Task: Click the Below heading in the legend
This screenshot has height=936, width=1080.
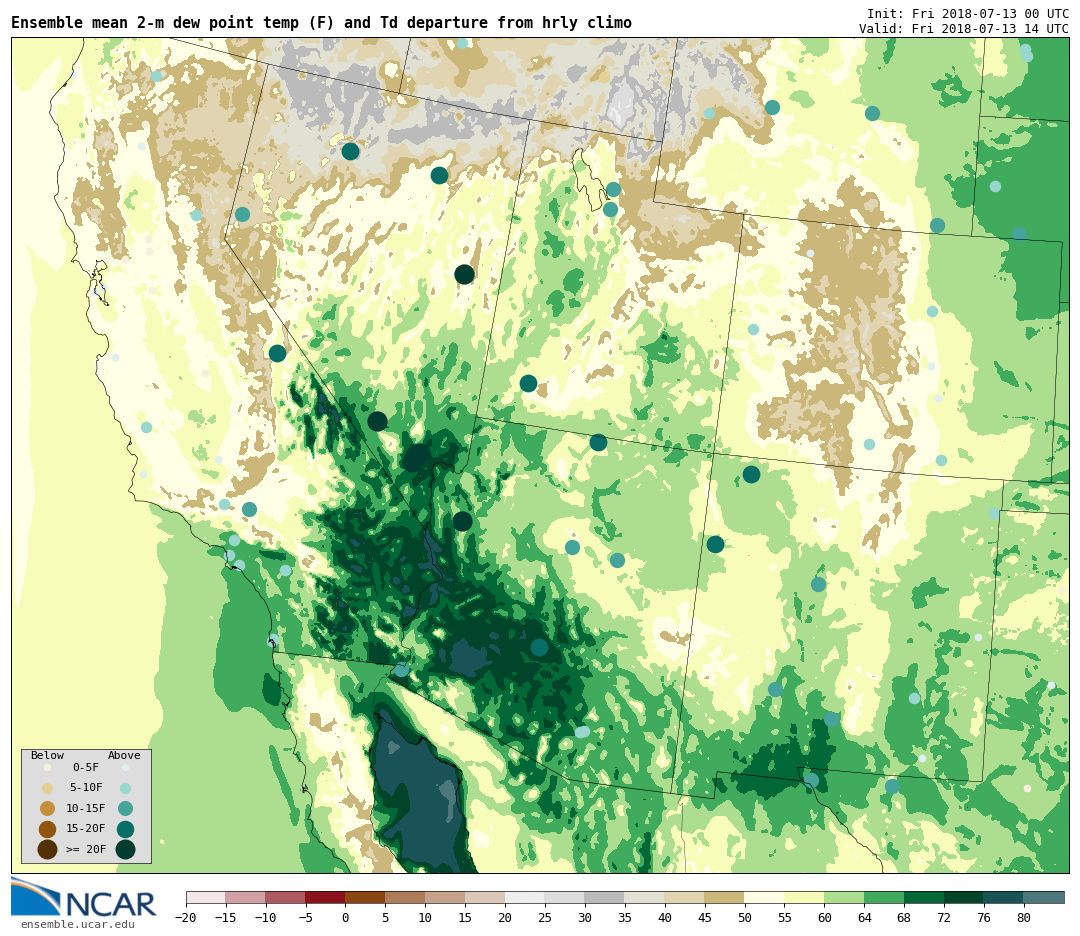Action: (47, 756)
